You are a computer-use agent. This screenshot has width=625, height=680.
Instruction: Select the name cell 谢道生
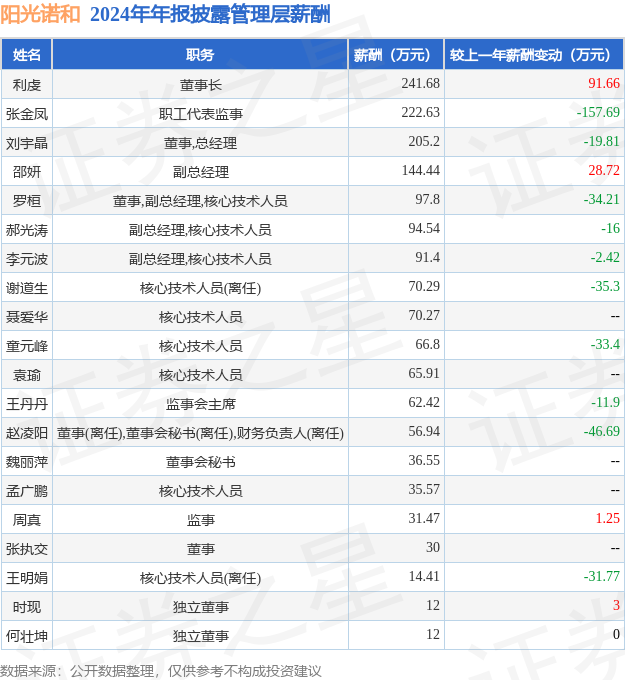click(x=26, y=288)
